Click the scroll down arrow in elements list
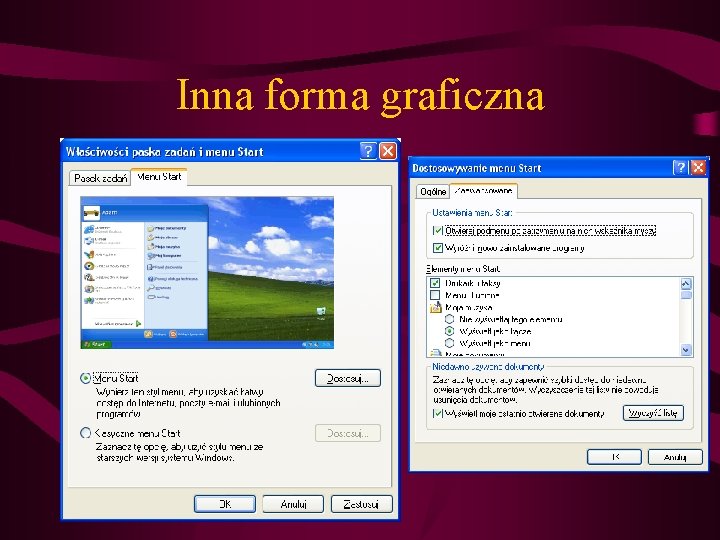720x540 pixels. point(686,350)
